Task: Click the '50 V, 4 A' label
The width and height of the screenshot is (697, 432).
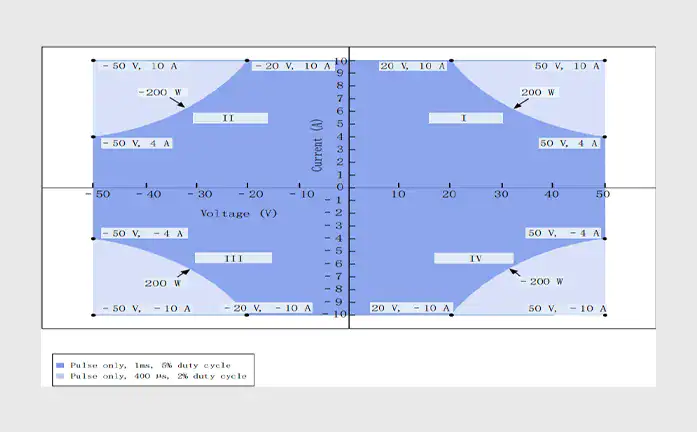Action: pyautogui.click(x=569, y=144)
